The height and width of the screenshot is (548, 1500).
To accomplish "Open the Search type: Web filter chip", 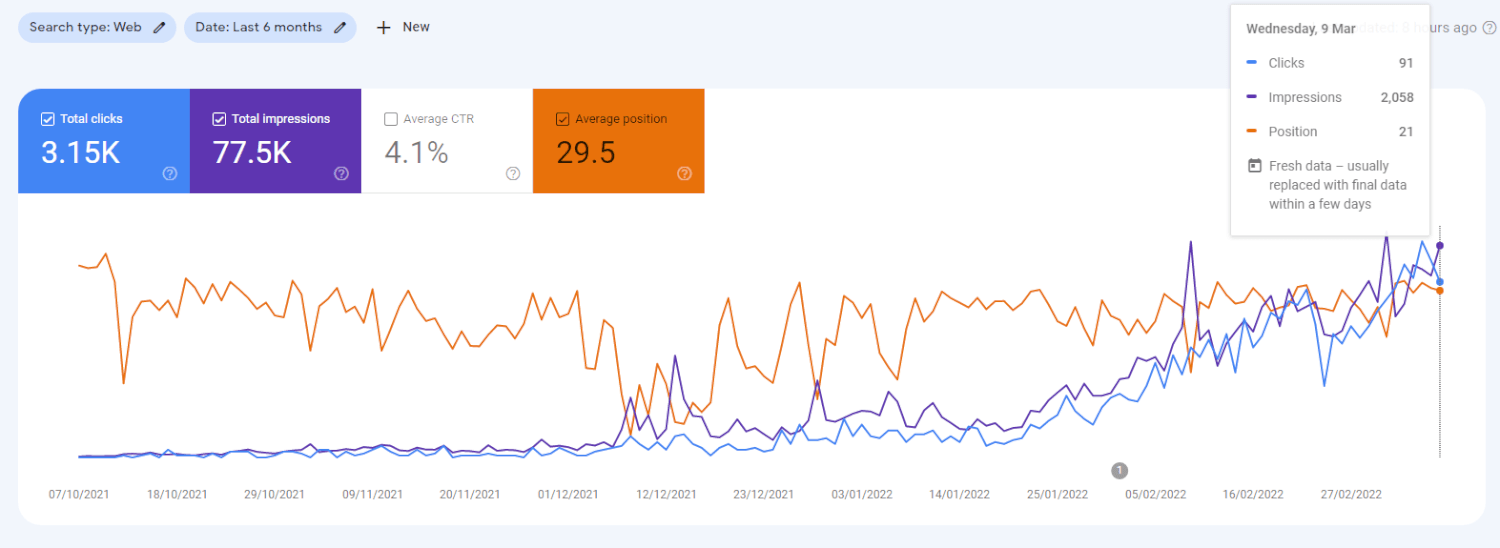I will pyautogui.click(x=86, y=28).
